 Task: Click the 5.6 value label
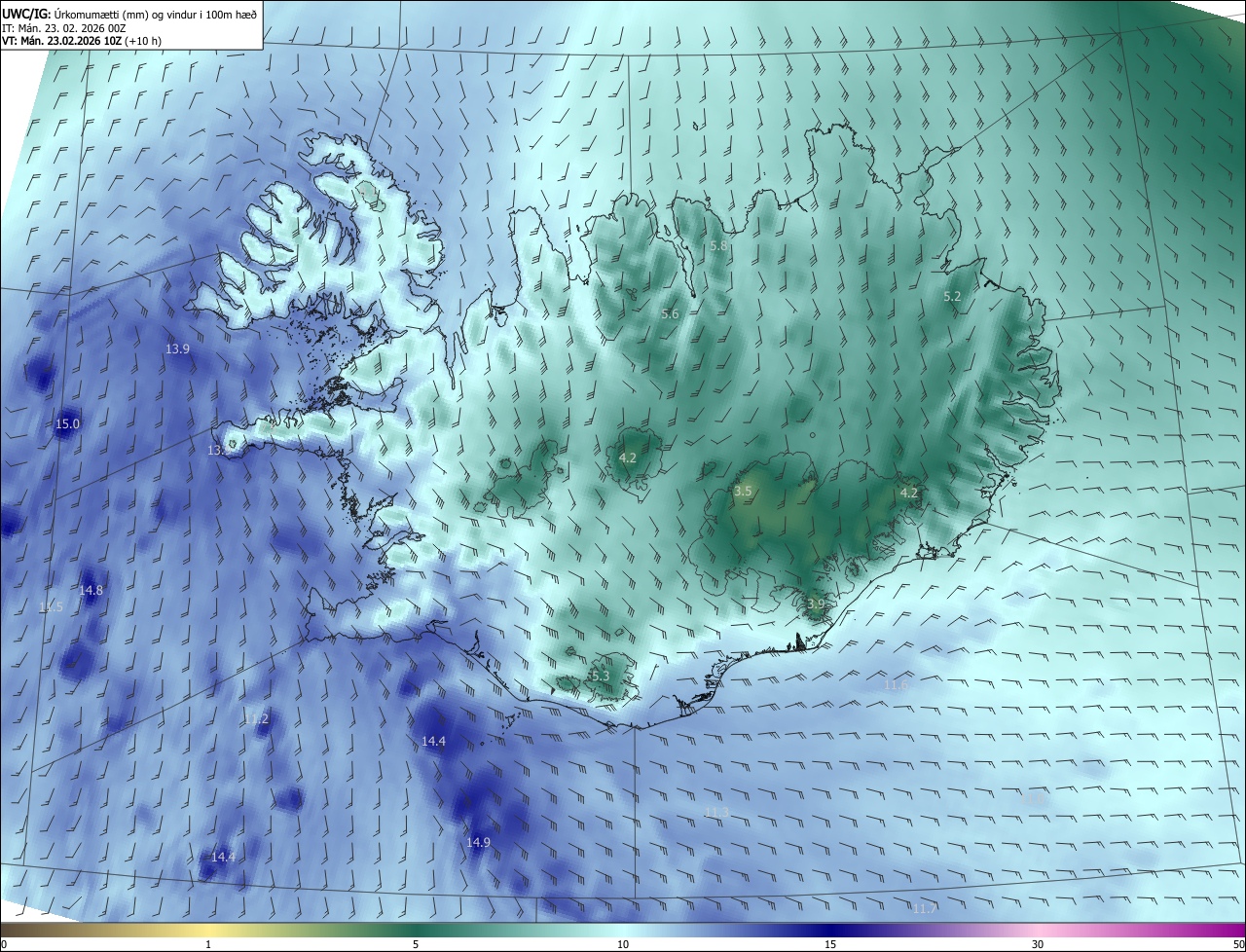point(670,313)
